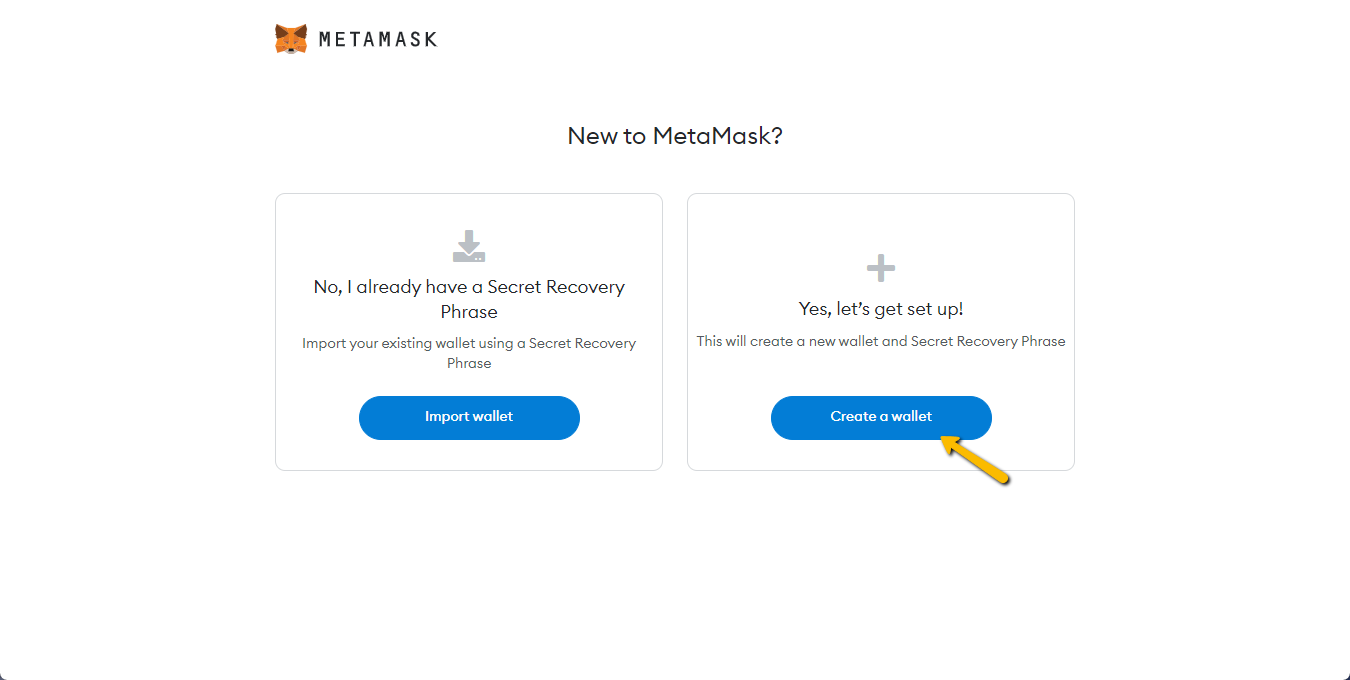
Task: Select the Import wallet button
Action: click(x=469, y=417)
